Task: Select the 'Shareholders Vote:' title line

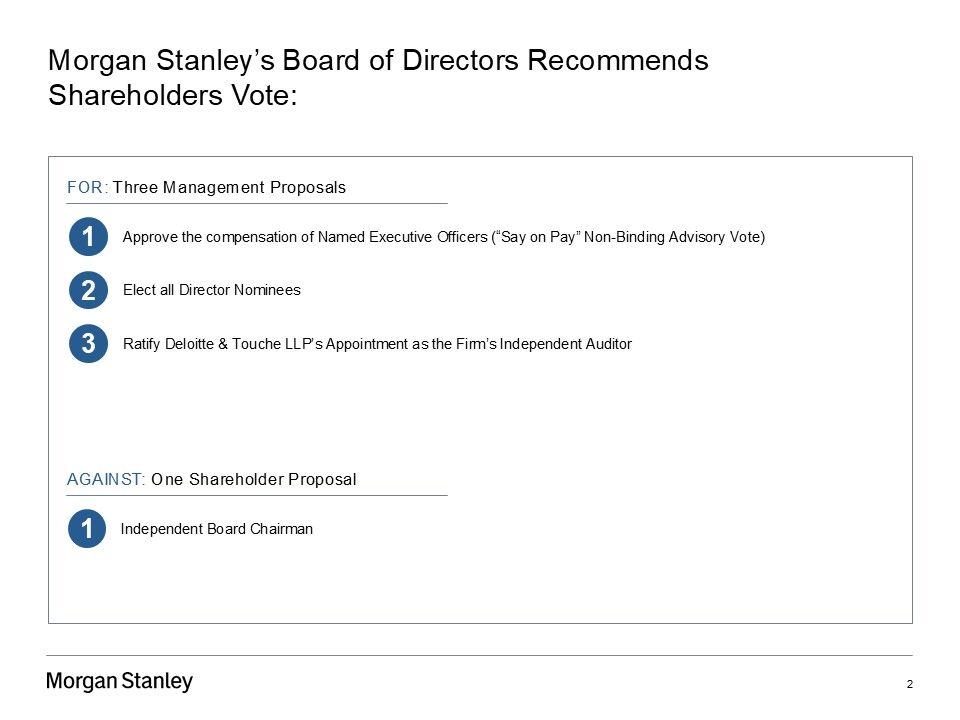Action: click(x=173, y=96)
